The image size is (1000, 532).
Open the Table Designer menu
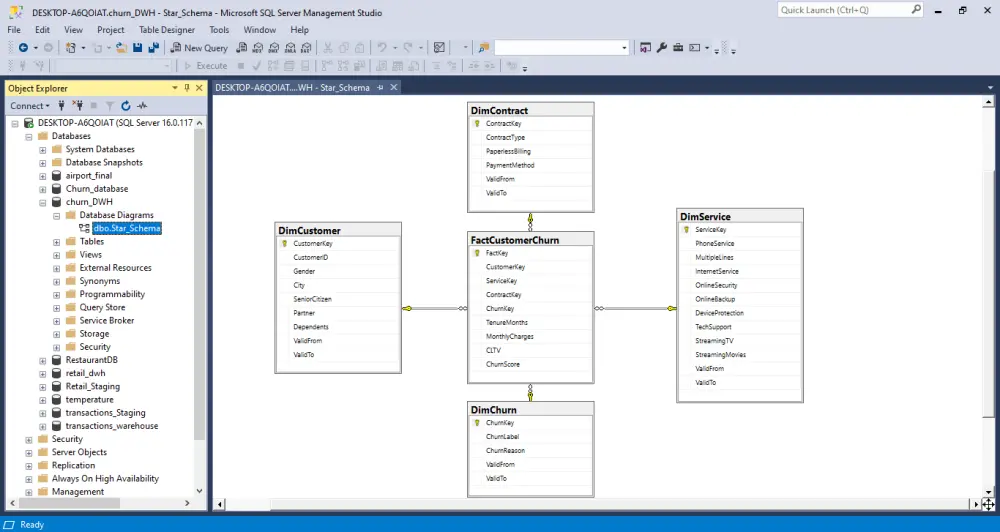167,29
